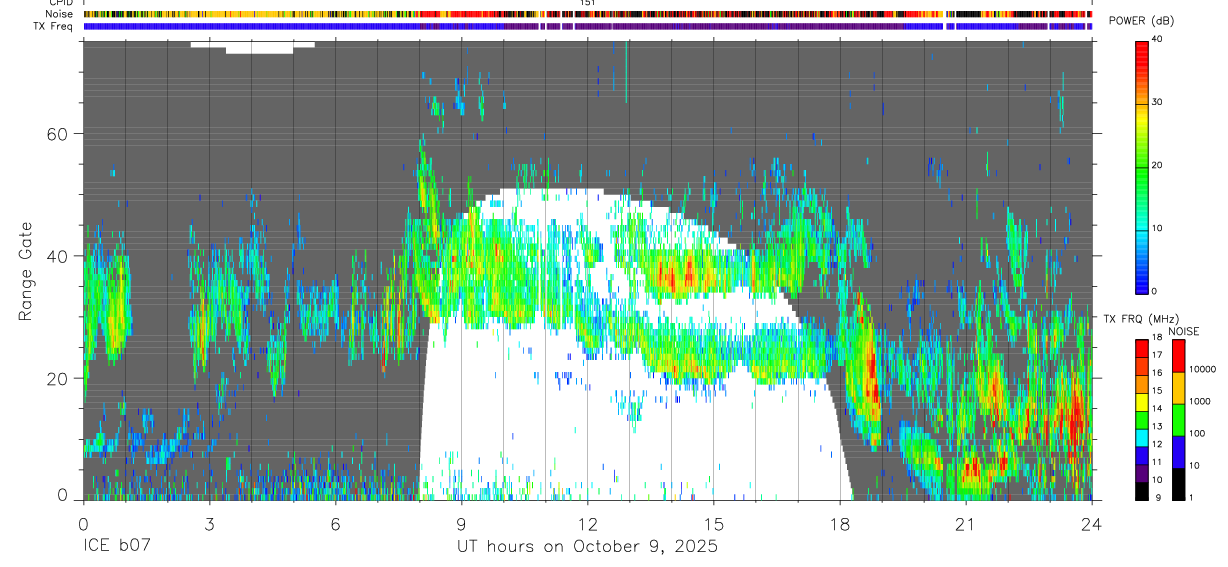The image size is (1228, 567).
Task: Click the hour 0 label on the time axis
Action: coord(83,523)
